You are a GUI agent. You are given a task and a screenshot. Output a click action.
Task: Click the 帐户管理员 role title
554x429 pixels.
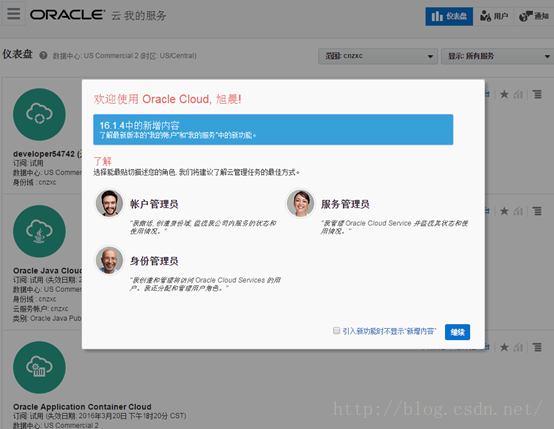click(x=154, y=204)
